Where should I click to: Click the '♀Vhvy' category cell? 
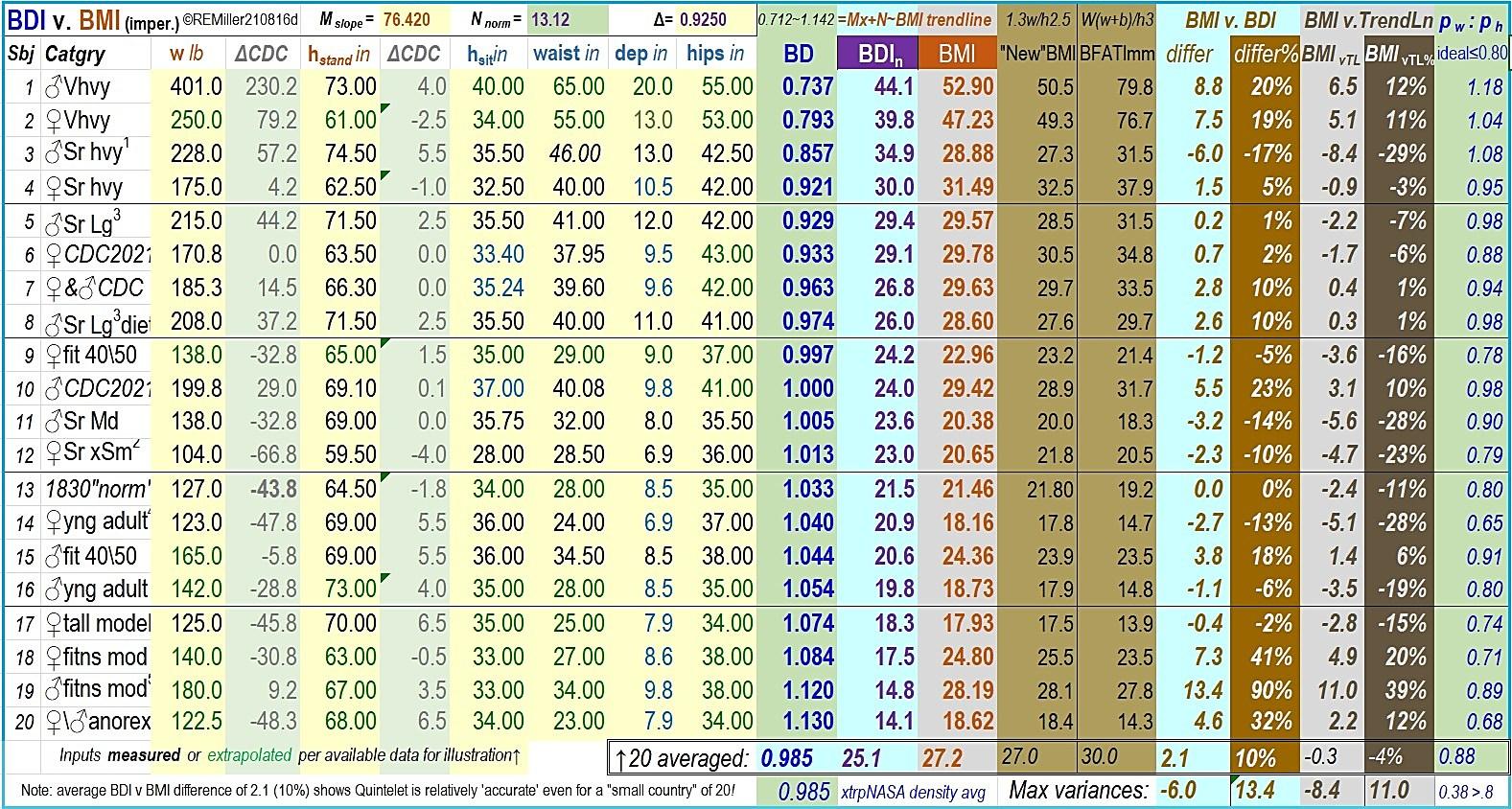78,121
